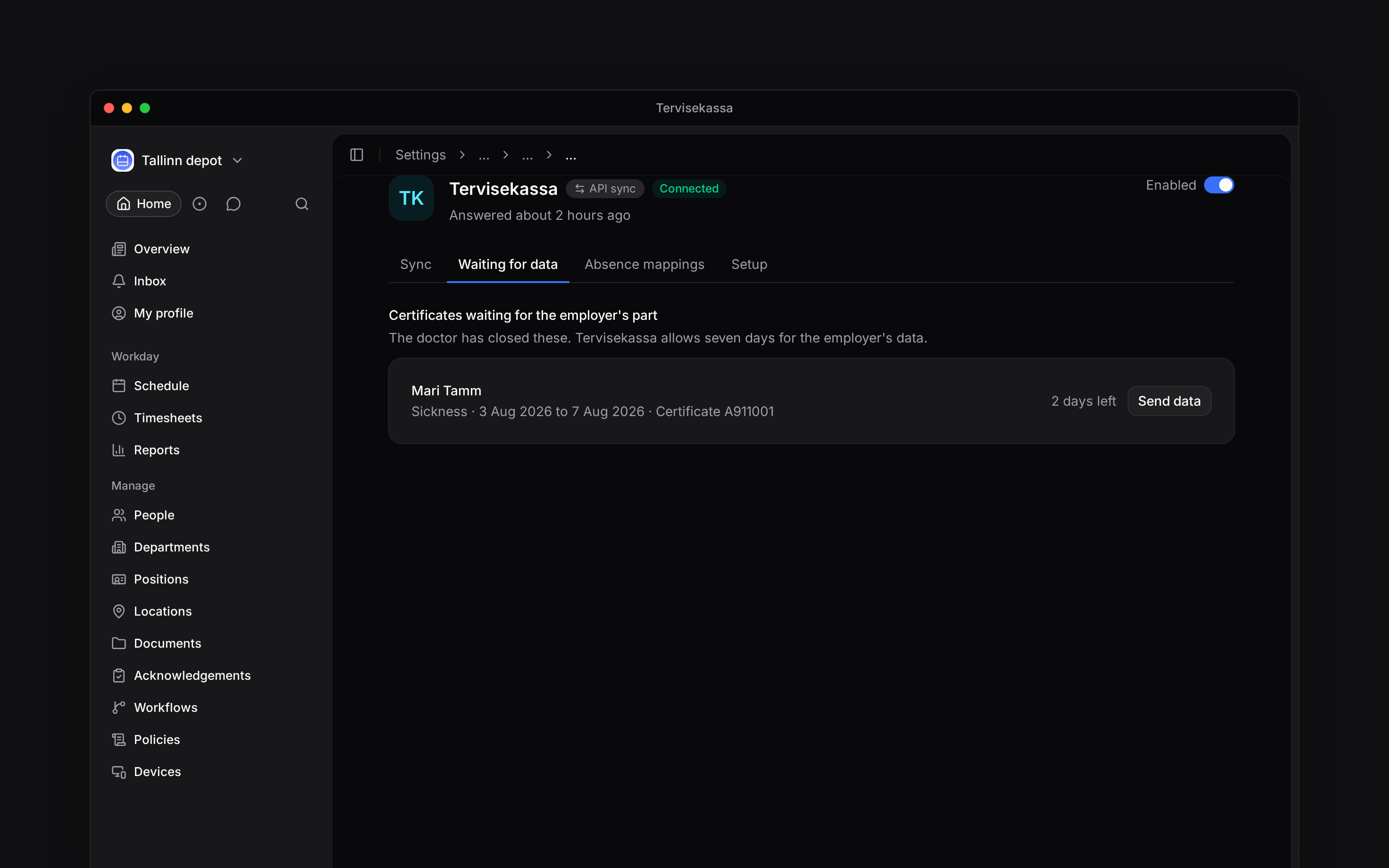The height and width of the screenshot is (868, 1389).
Task: Click the '2 days left' label
Action: pyautogui.click(x=1084, y=401)
